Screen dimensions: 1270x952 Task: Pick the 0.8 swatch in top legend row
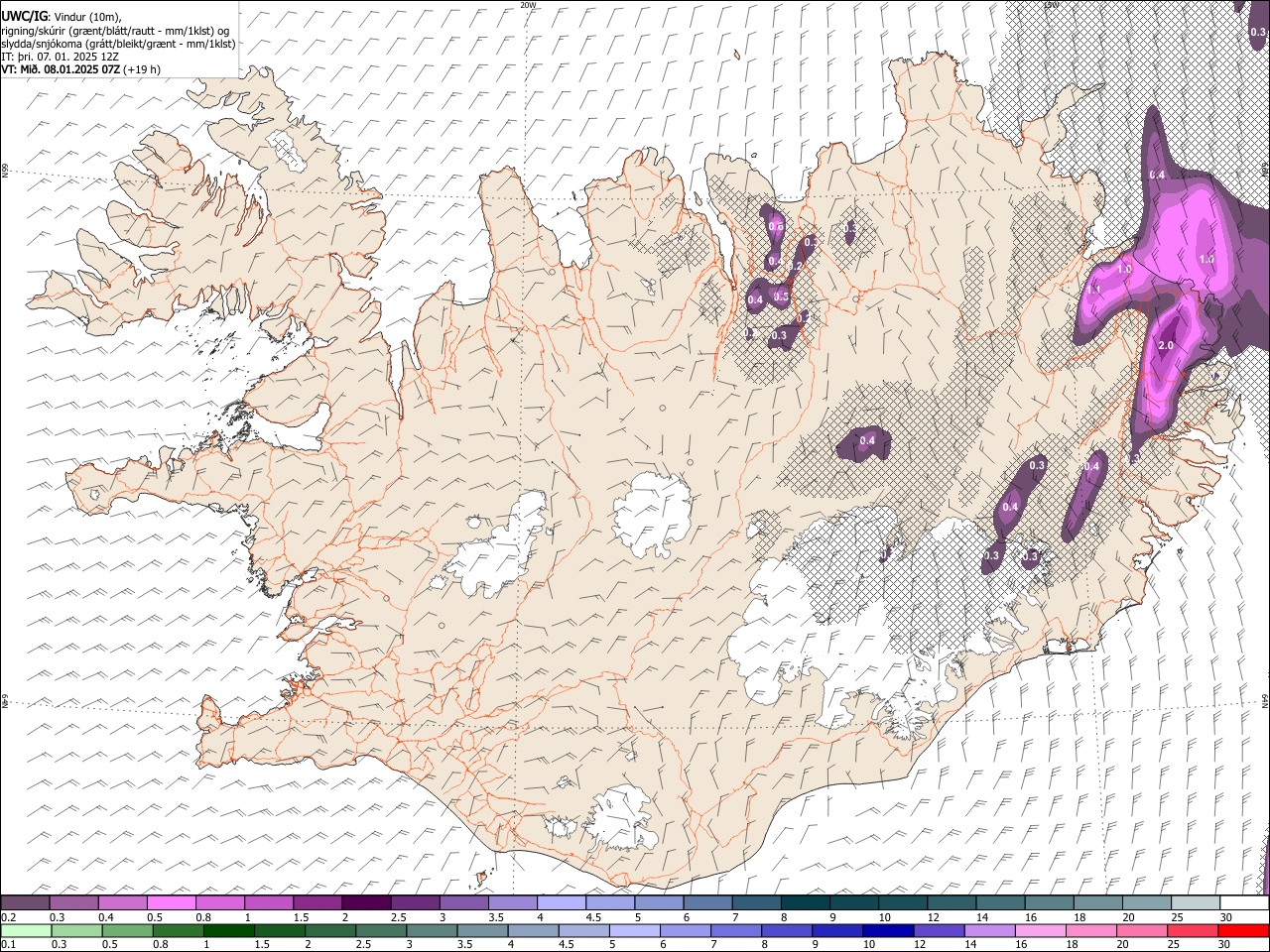pos(220,902)
